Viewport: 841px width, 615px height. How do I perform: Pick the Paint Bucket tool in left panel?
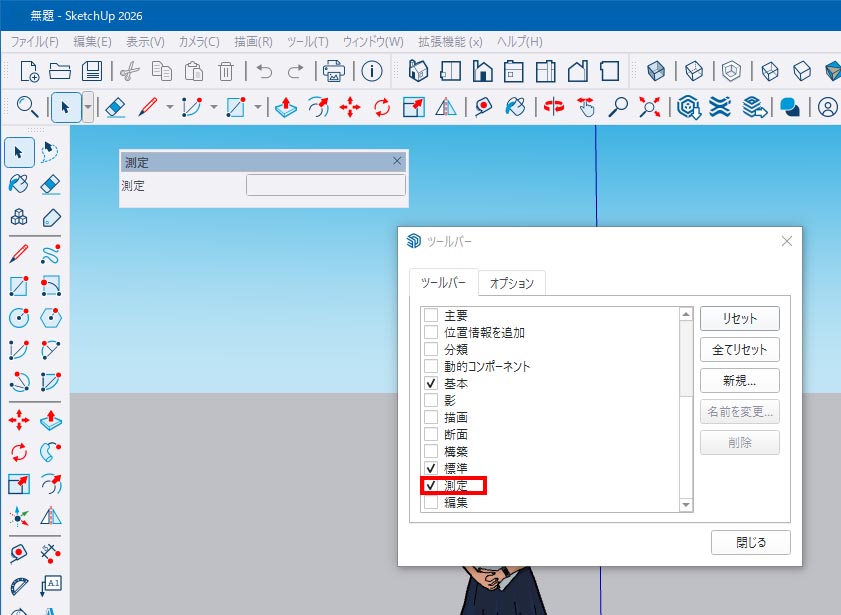pos(18,184)
